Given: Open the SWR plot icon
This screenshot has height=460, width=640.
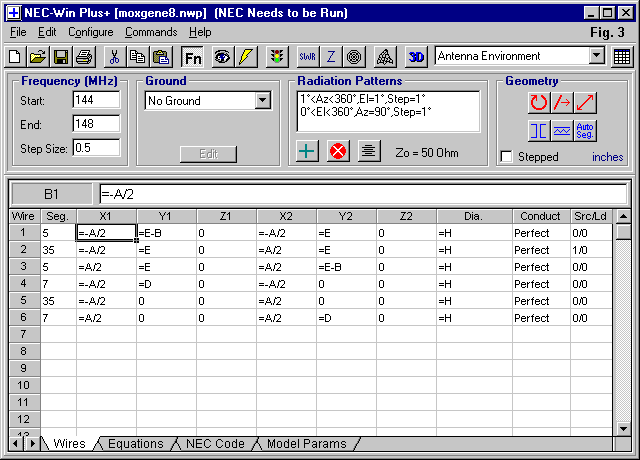Looking at the screenshot, I should click(307, 57).
